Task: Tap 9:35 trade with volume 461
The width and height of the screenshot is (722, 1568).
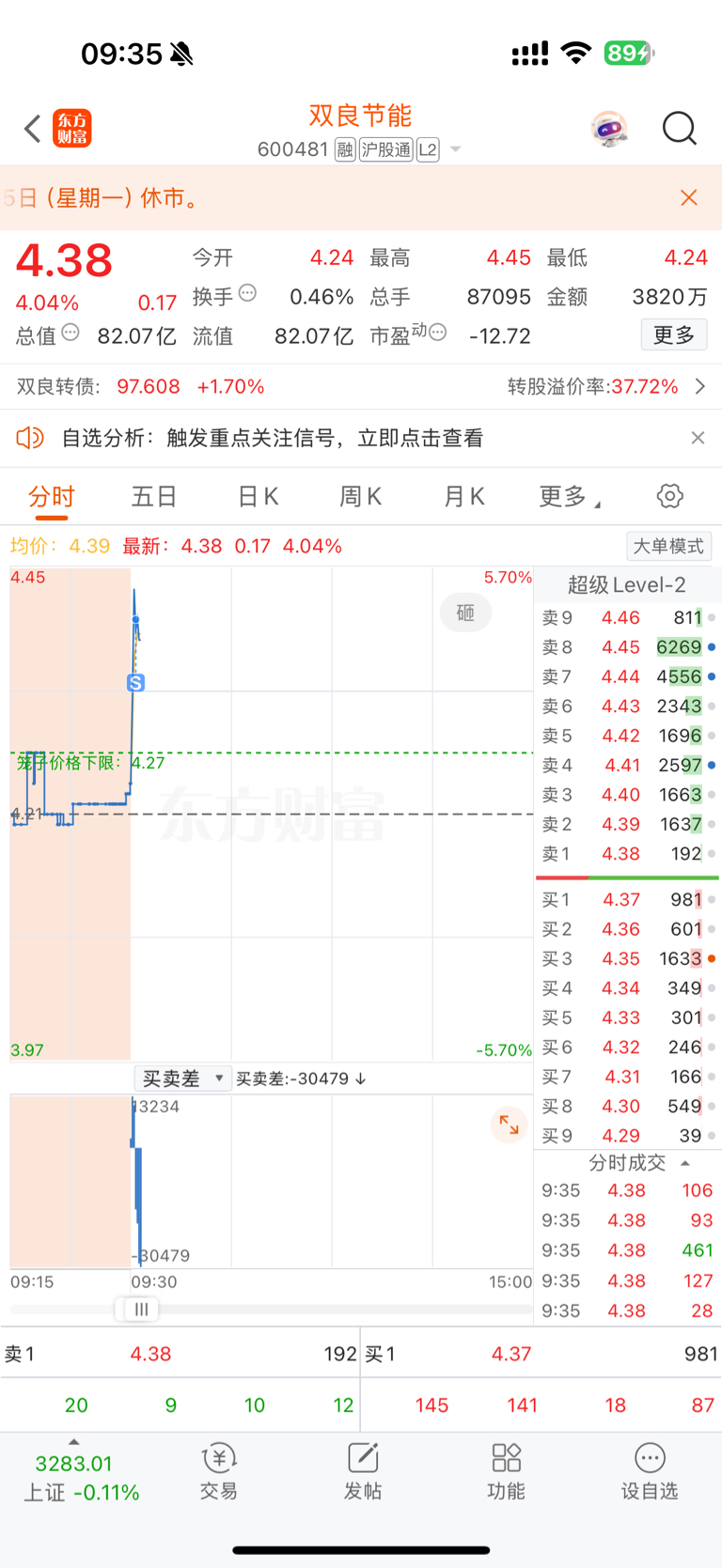Action: point(628,1250)
